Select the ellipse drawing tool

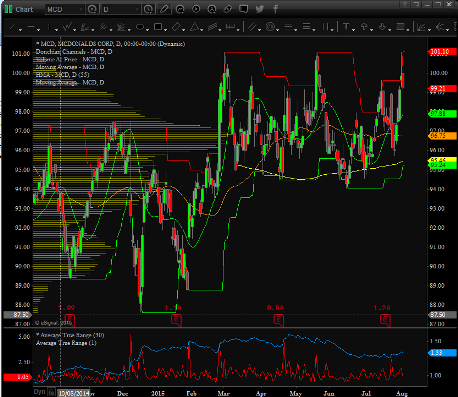[x=140, y=27]
